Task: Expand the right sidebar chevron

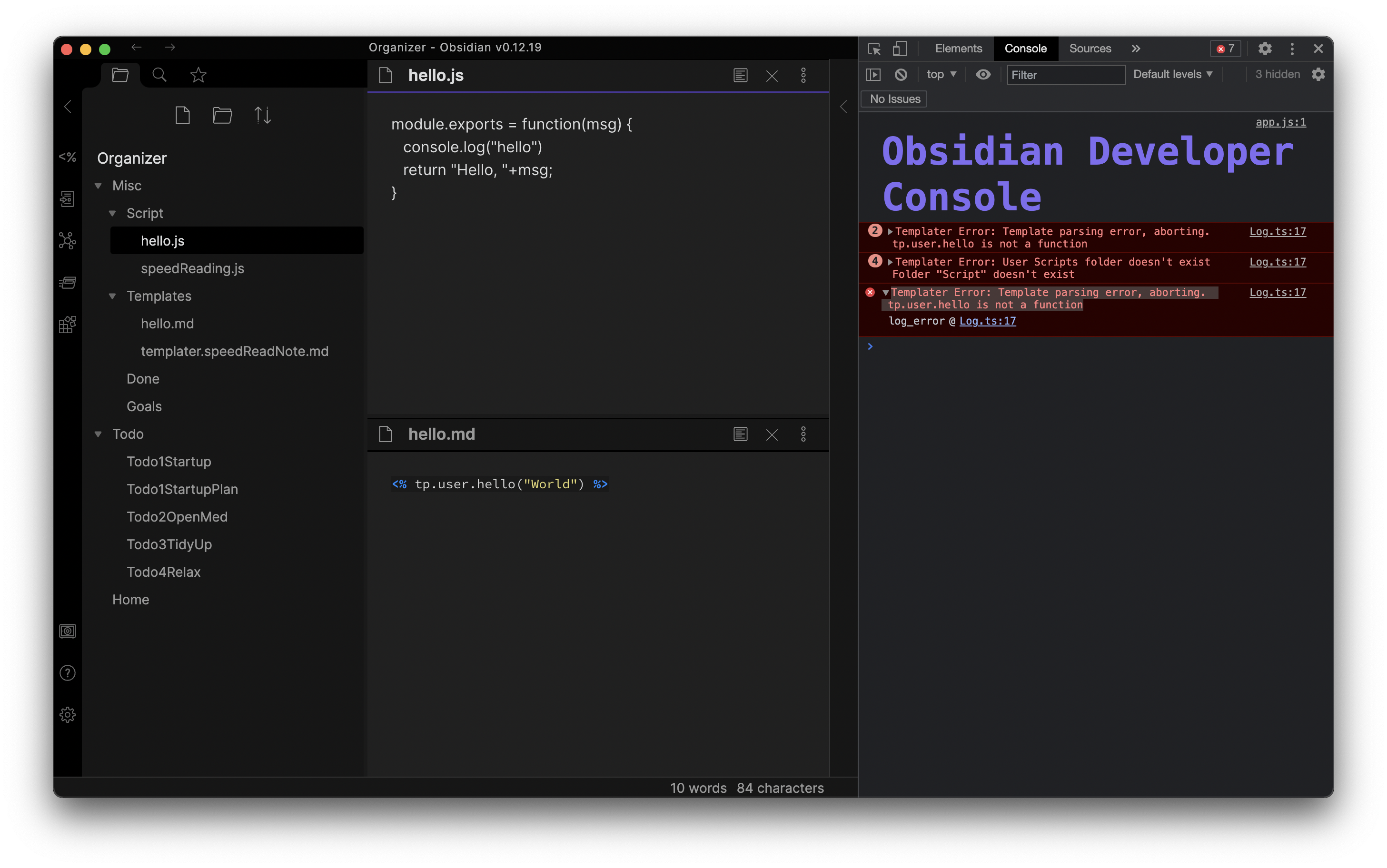Action: coord(843,107)
